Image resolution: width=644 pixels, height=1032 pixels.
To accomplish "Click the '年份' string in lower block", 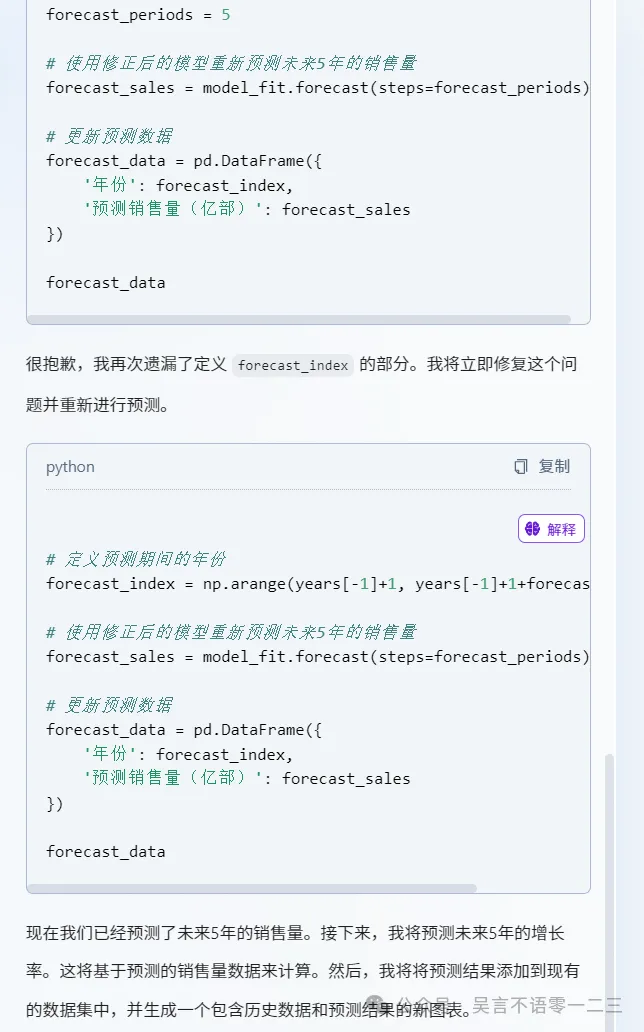I will coord(111,754).
